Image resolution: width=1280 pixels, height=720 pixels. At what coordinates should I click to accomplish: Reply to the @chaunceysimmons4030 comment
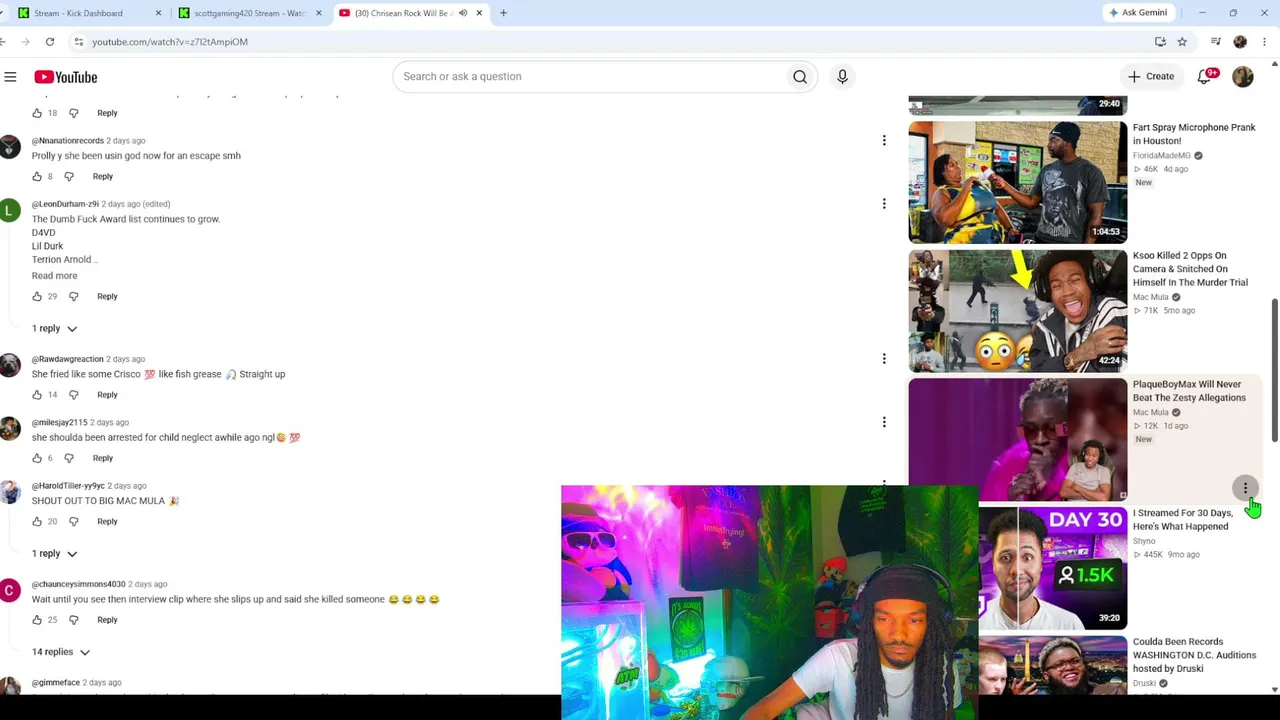[x=107, y=620]
